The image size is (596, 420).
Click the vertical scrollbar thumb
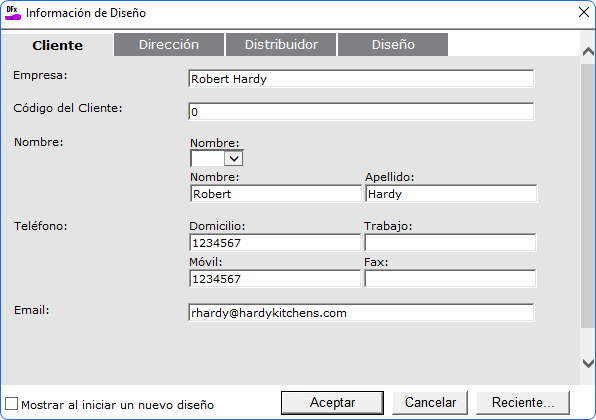tap(588, 196)
